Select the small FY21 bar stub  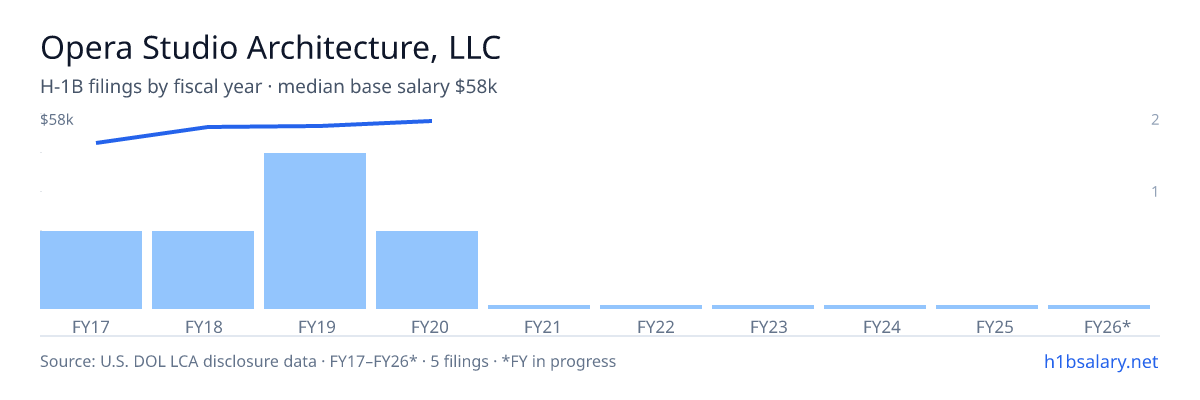coord(539,307)
